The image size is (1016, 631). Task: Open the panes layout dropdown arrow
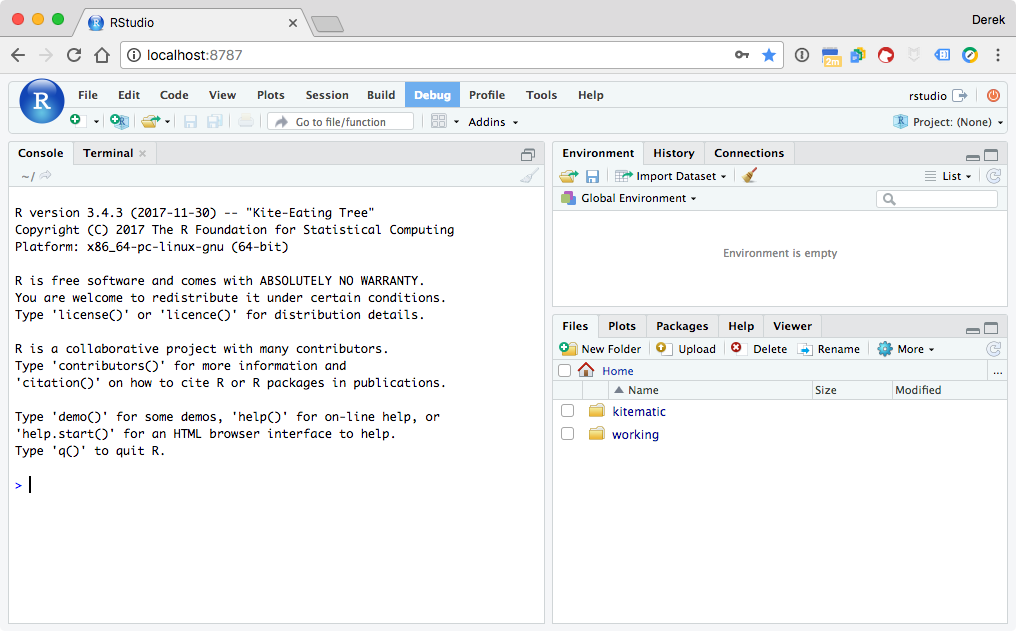pos(456,122)
